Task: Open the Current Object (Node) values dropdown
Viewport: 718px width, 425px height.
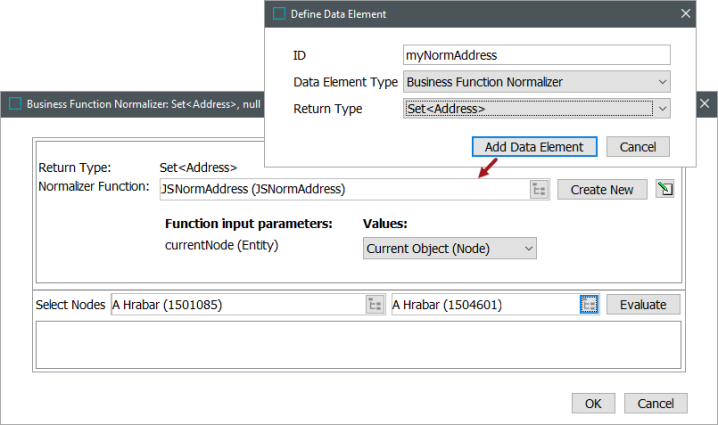Action: [450, 248]
